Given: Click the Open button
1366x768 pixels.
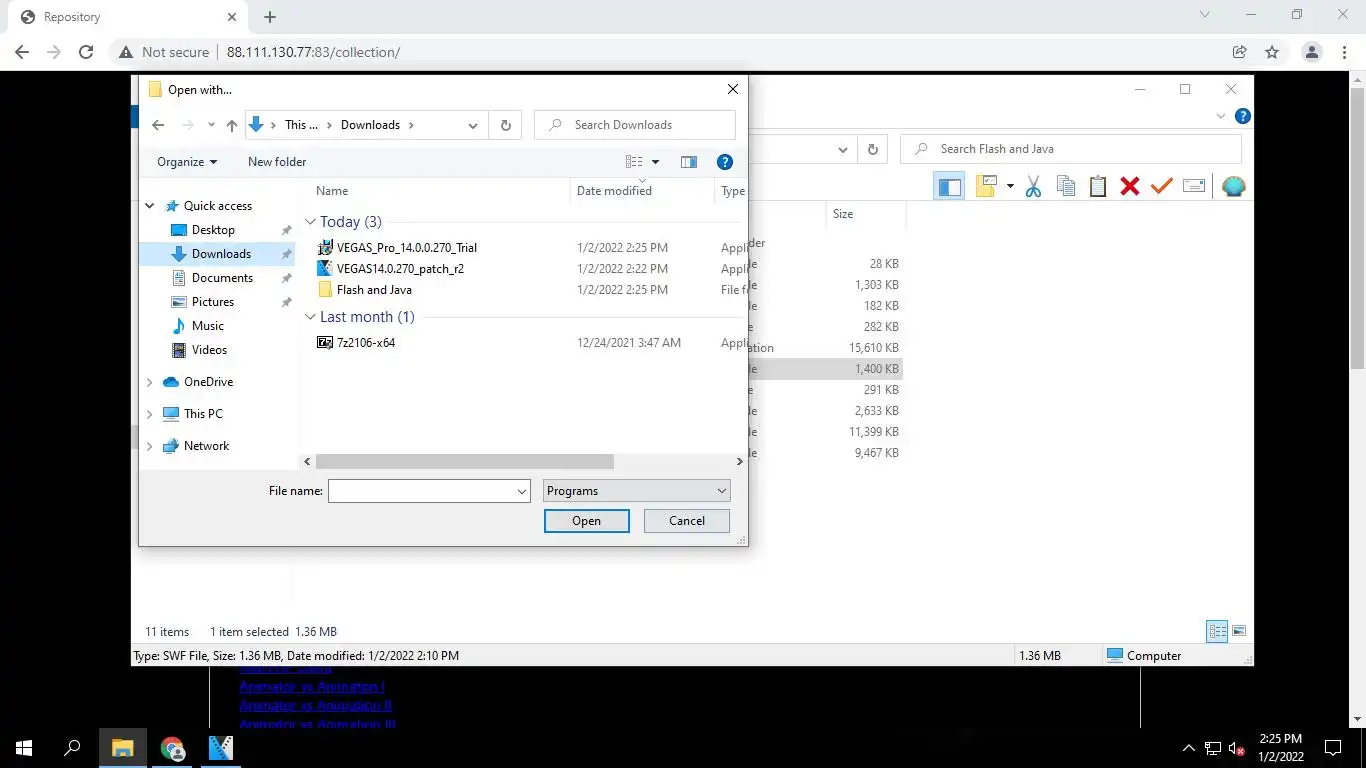Looking at the screenshot, I should point(586,521).
